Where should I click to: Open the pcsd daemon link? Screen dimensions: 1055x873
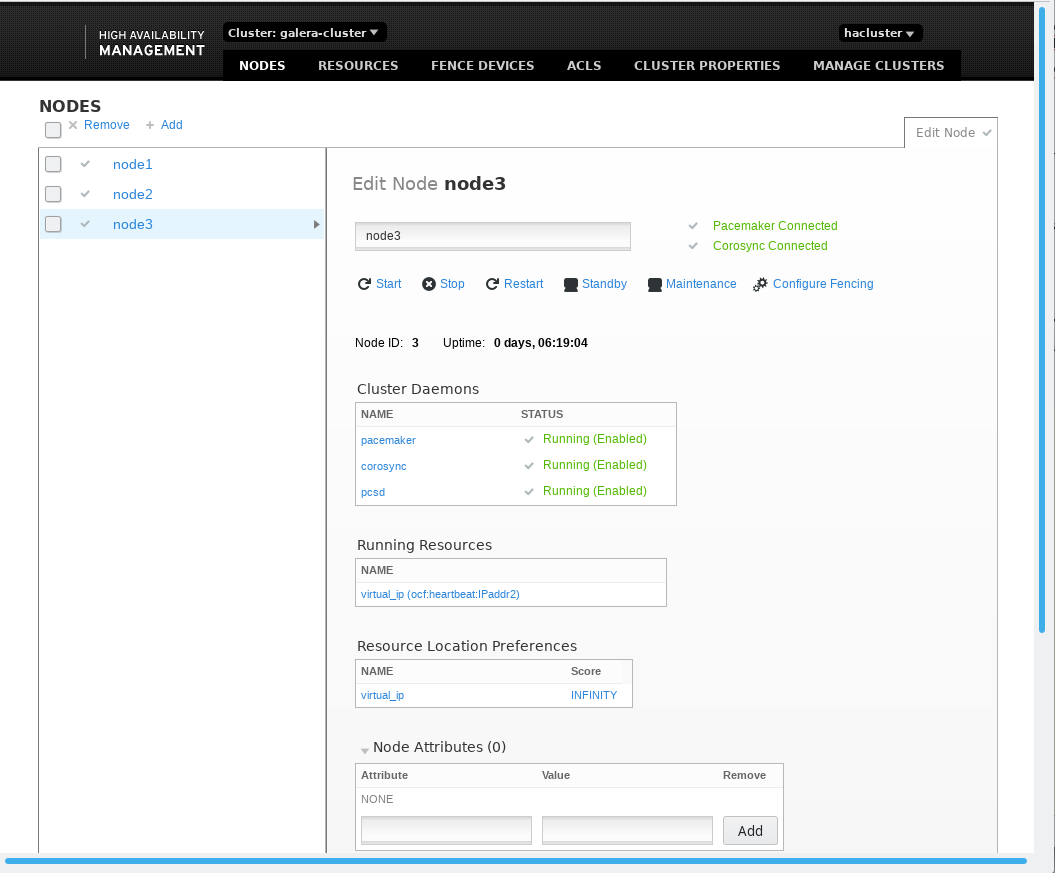tap(373, 492)
